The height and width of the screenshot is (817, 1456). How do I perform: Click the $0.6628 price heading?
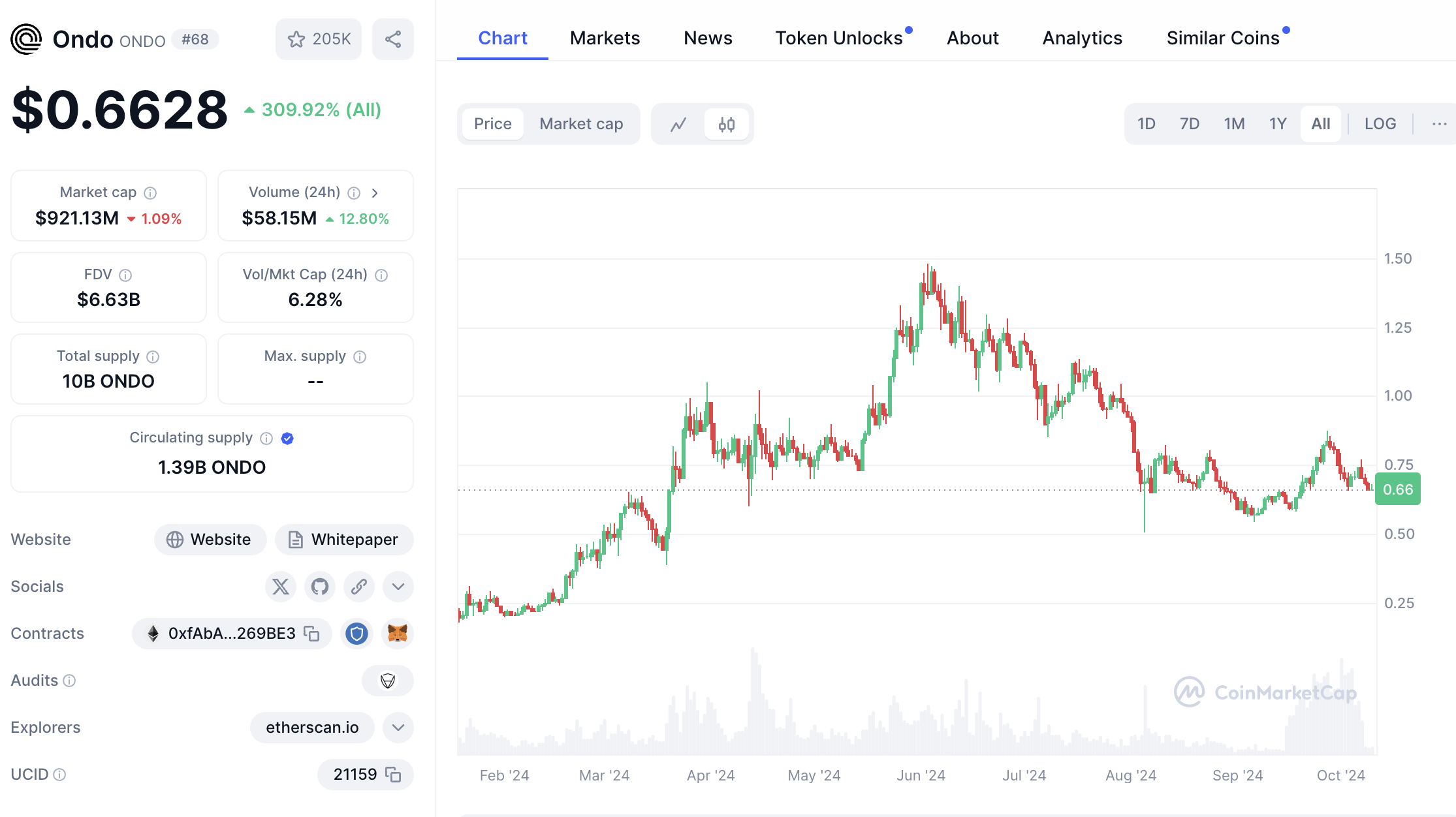[120, 110]
